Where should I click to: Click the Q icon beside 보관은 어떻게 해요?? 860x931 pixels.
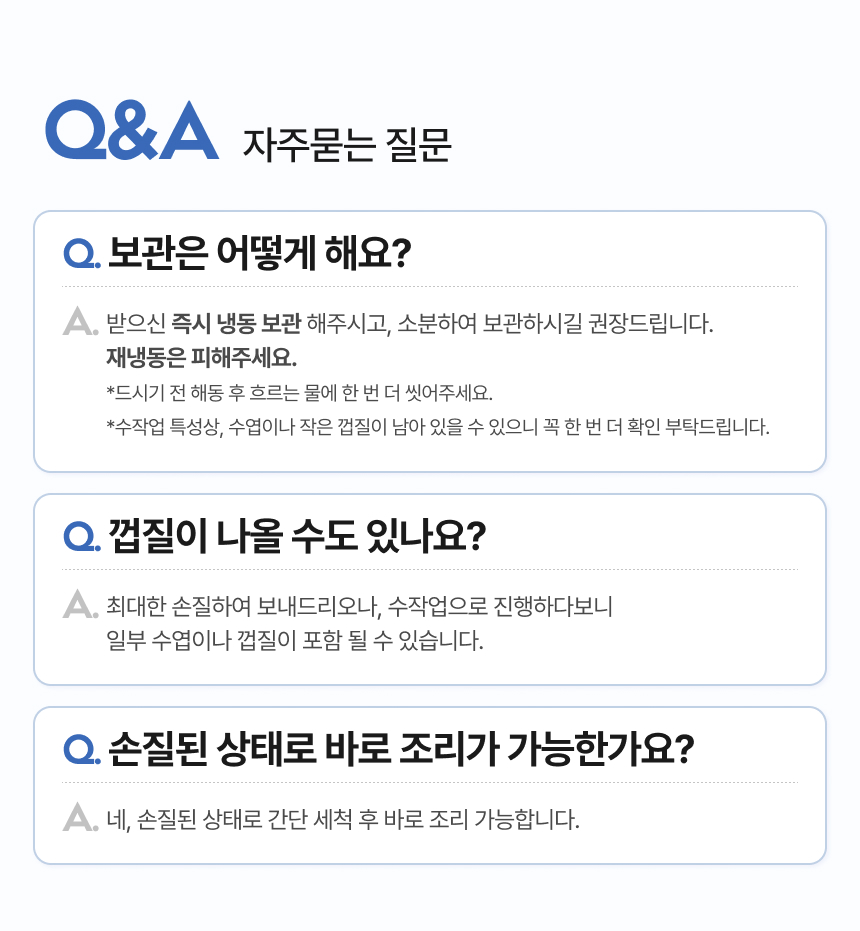pyautogui.click(x=80, y=253)
